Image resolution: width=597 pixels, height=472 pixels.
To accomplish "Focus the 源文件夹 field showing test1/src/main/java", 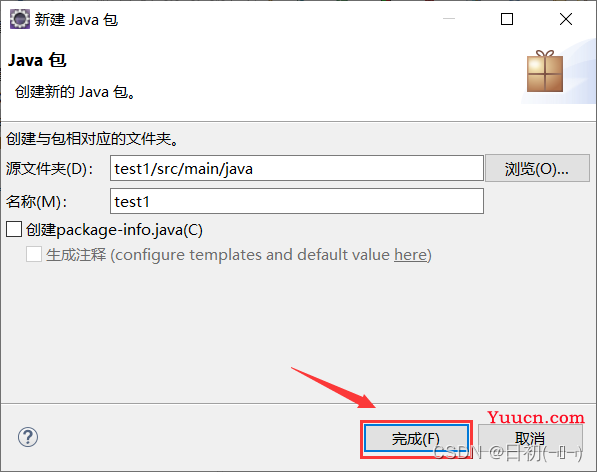I will tap(297, 168).
